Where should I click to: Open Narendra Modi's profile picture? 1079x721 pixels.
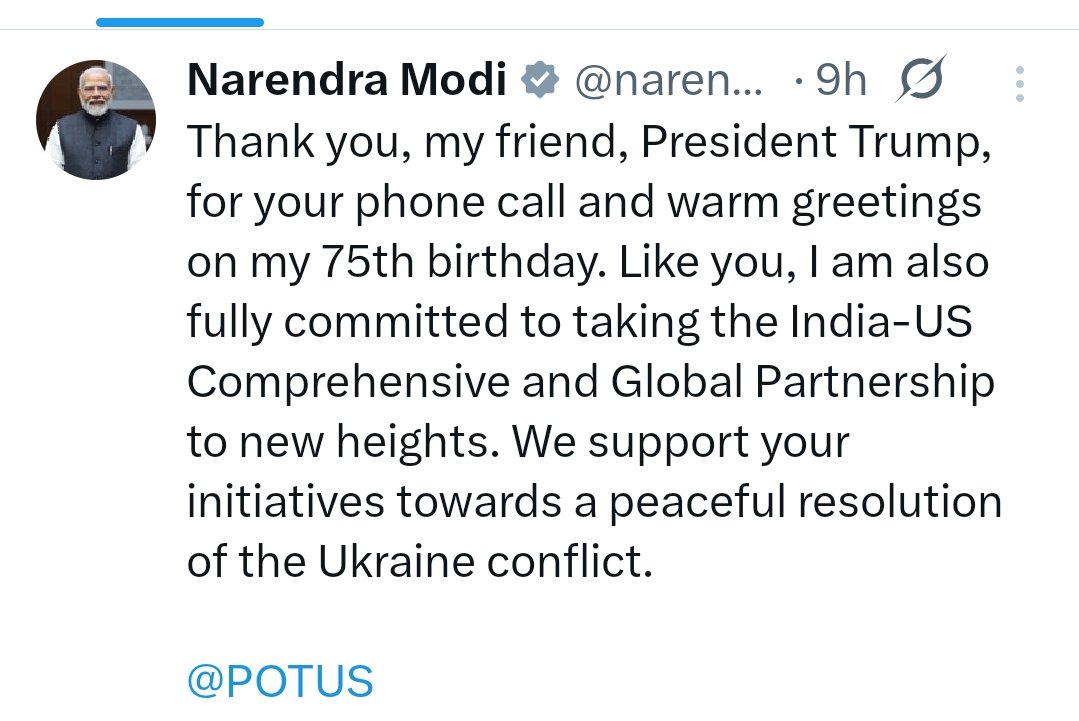pyautogui.click(x=96, y=120)
